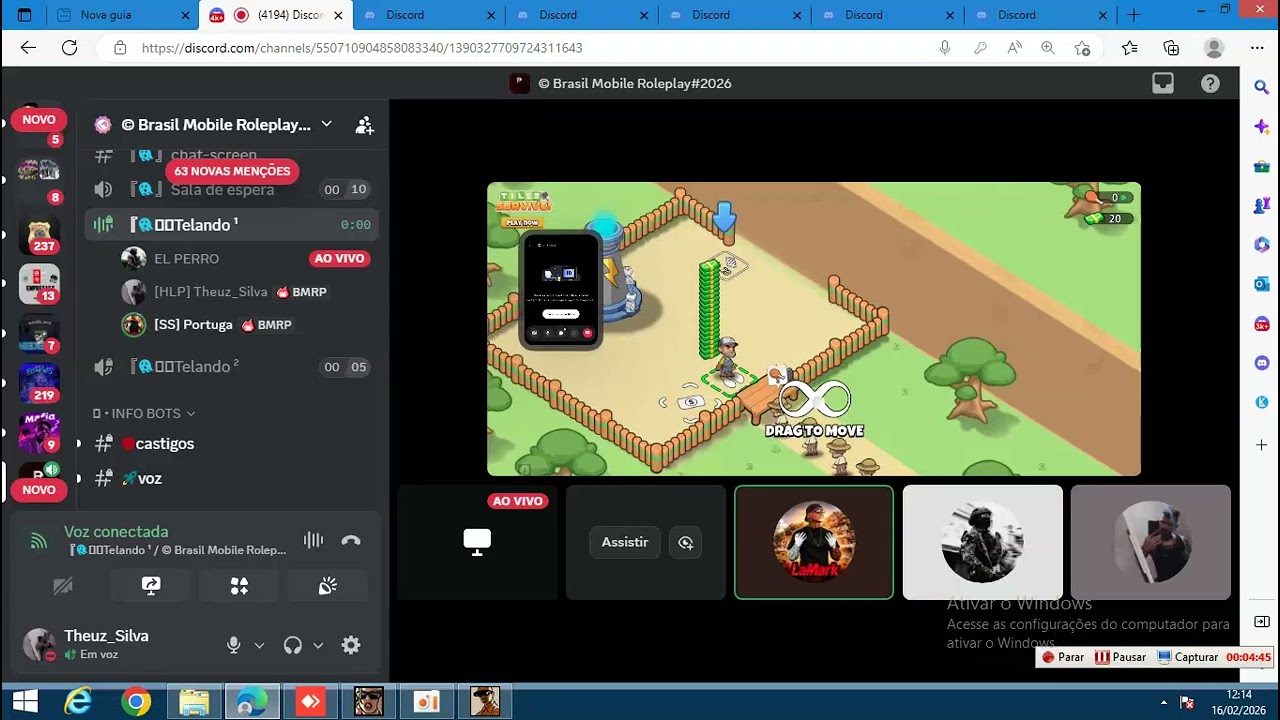This screenshot has height=720, width=1280.
Task: Open File Explorer from taskbar
Action: [193, 702]
